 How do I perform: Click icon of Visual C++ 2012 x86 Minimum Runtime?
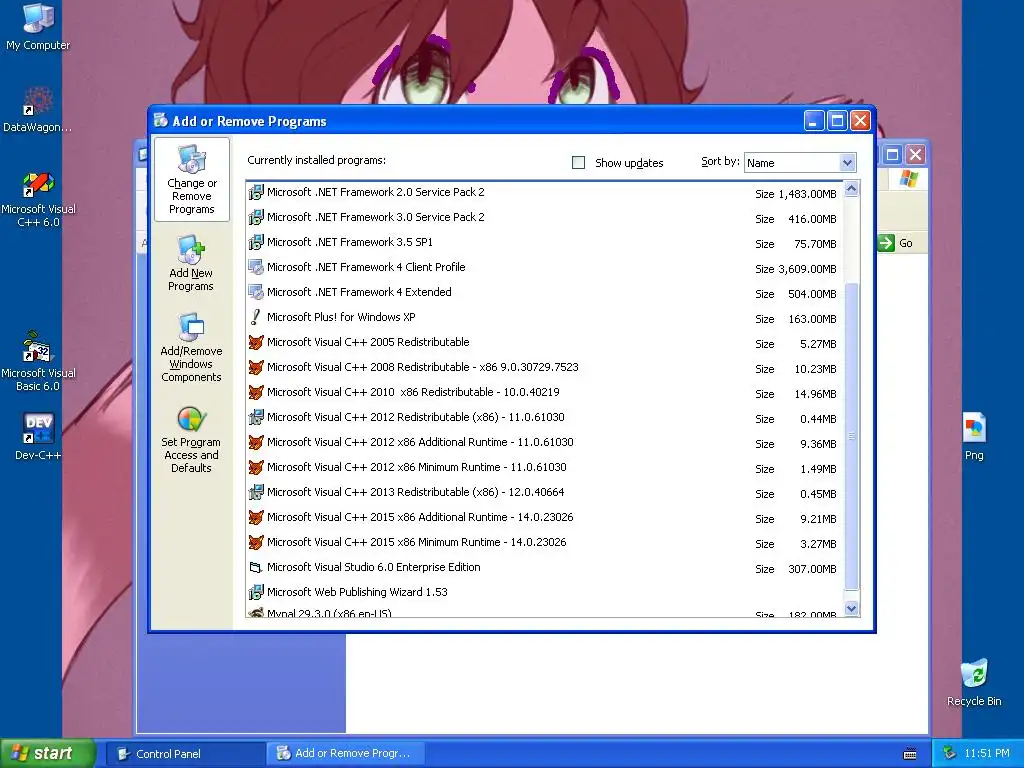tap(256, 467)
